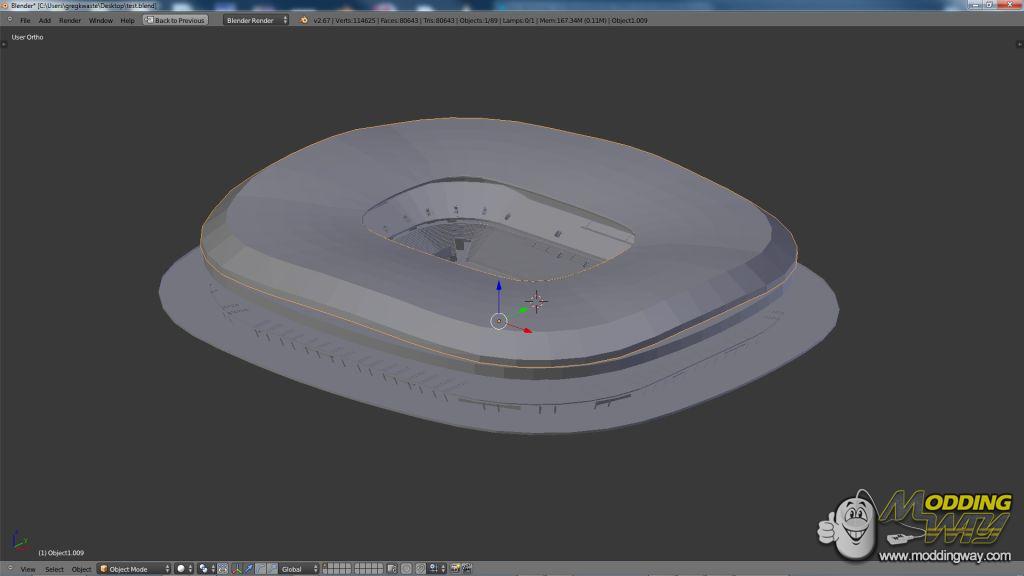Click the OpenGL render image camera icon
The height and width of the screenshot is (576, 1024).
coord(455,569)
